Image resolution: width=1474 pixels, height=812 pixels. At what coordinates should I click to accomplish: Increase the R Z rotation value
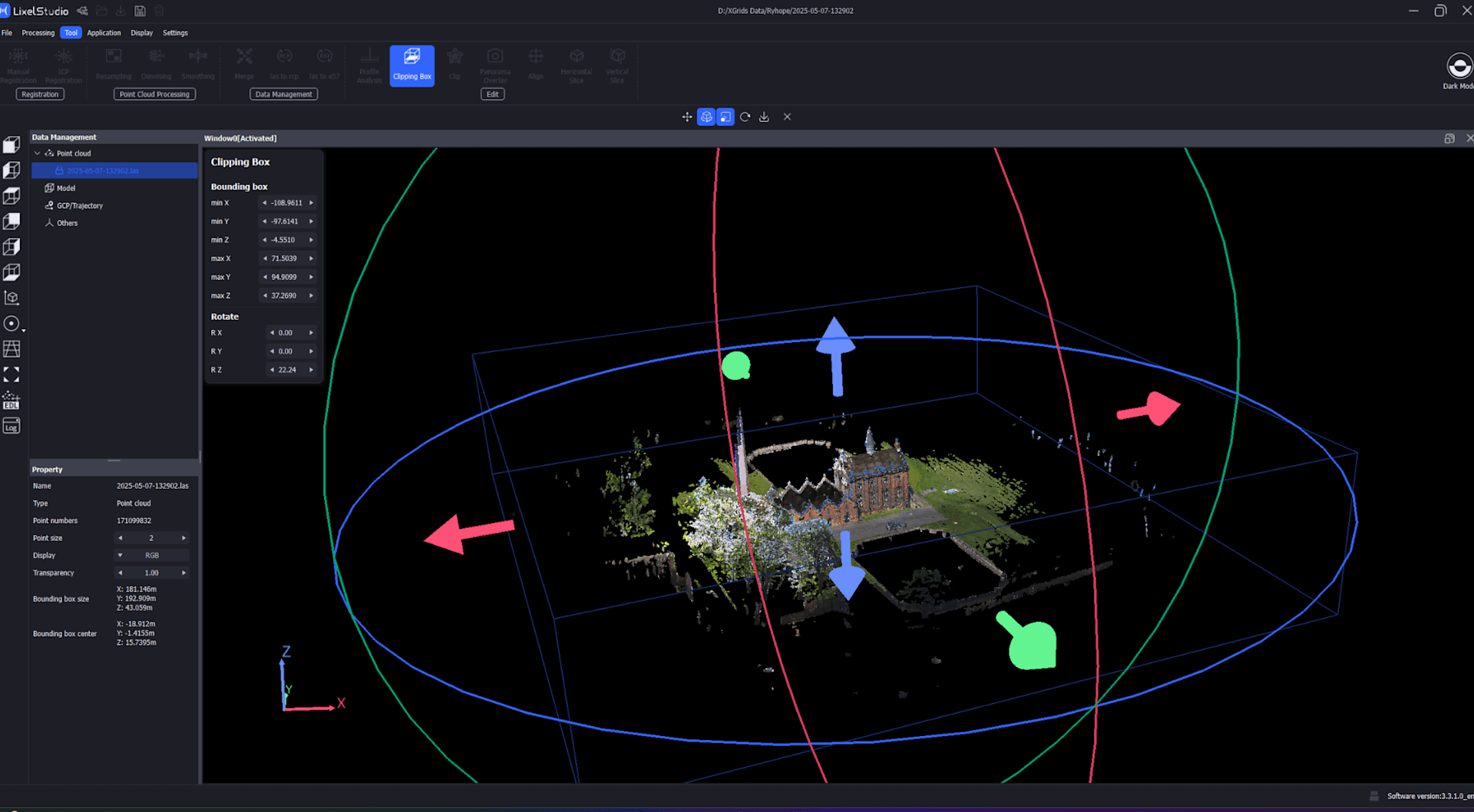[311, 370]
